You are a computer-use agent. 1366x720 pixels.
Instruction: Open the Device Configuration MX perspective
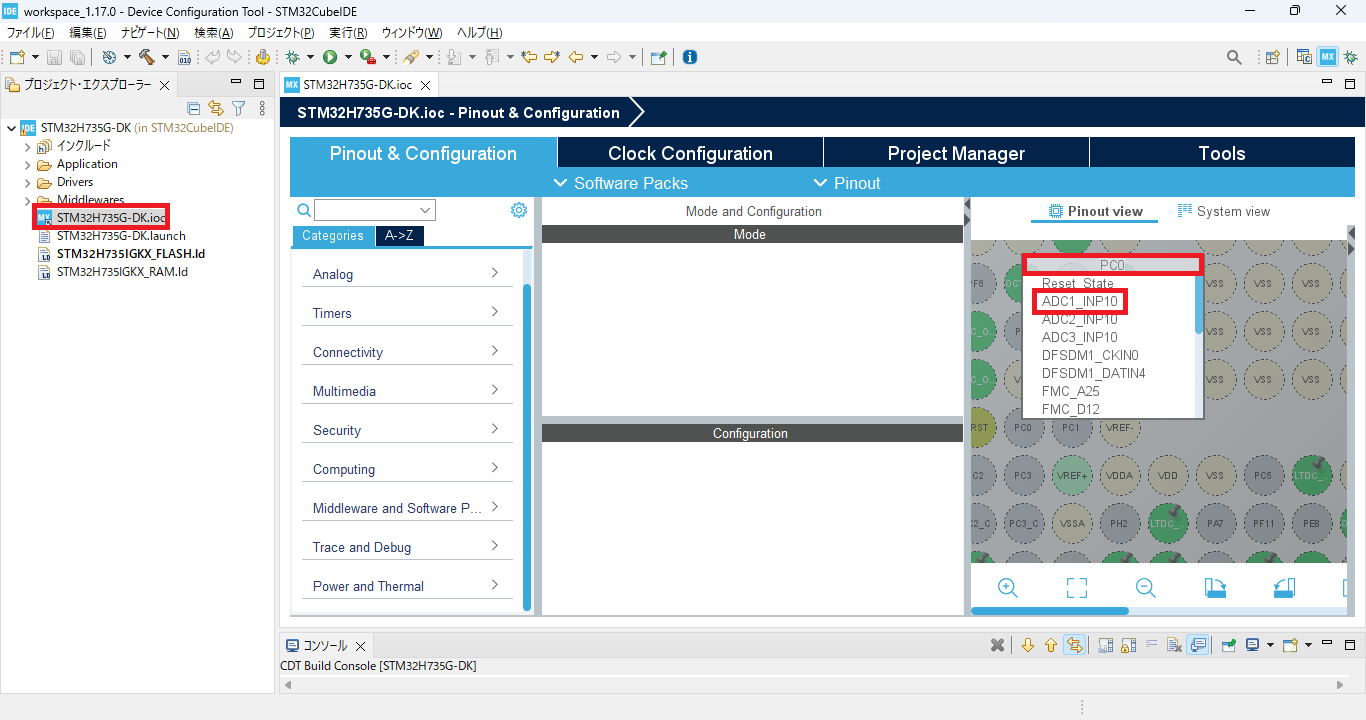coord(1328,57)
